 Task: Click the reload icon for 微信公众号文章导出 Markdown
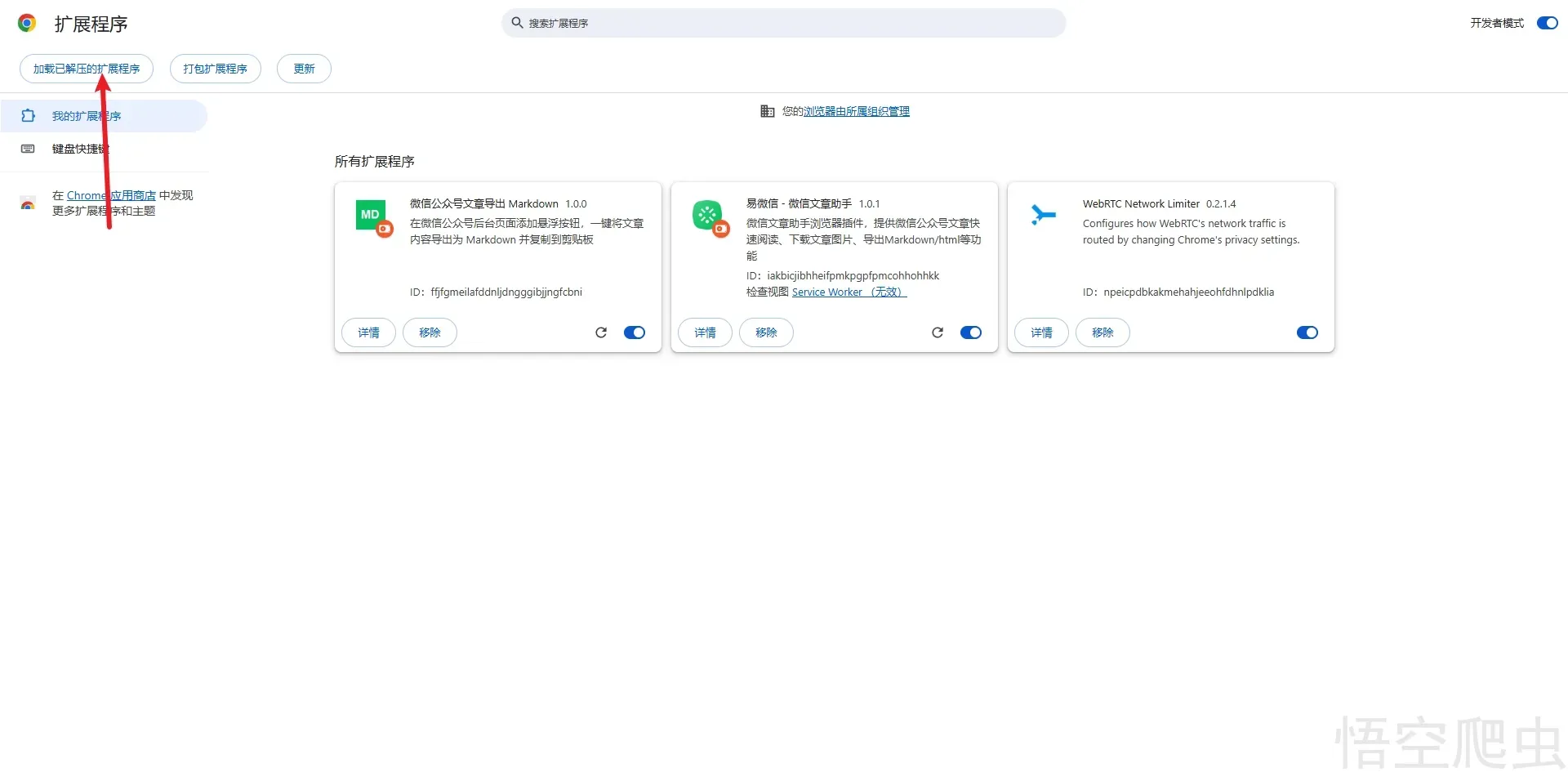[x=601, y=332]
